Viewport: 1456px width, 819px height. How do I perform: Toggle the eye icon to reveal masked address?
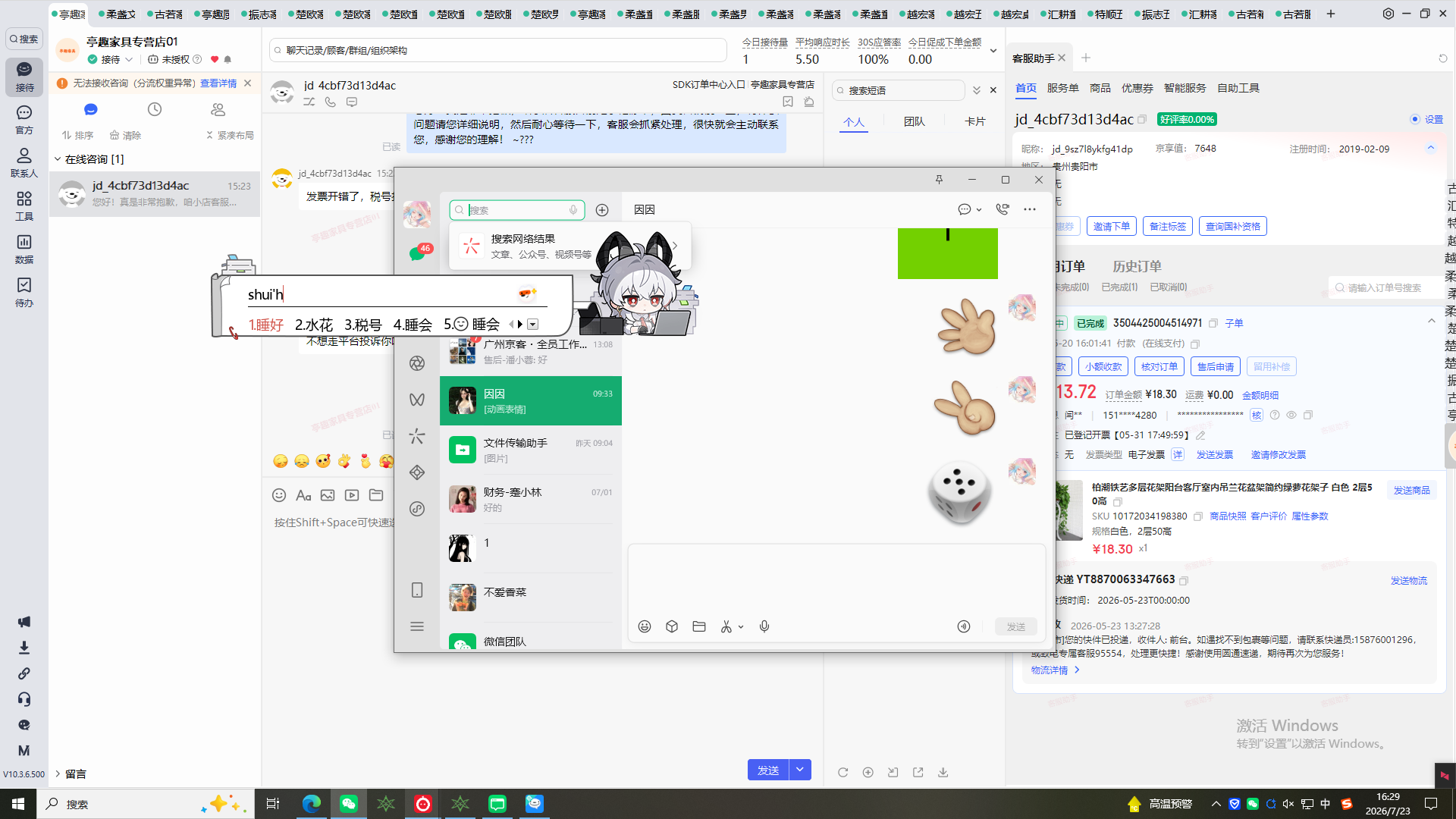1291,416
